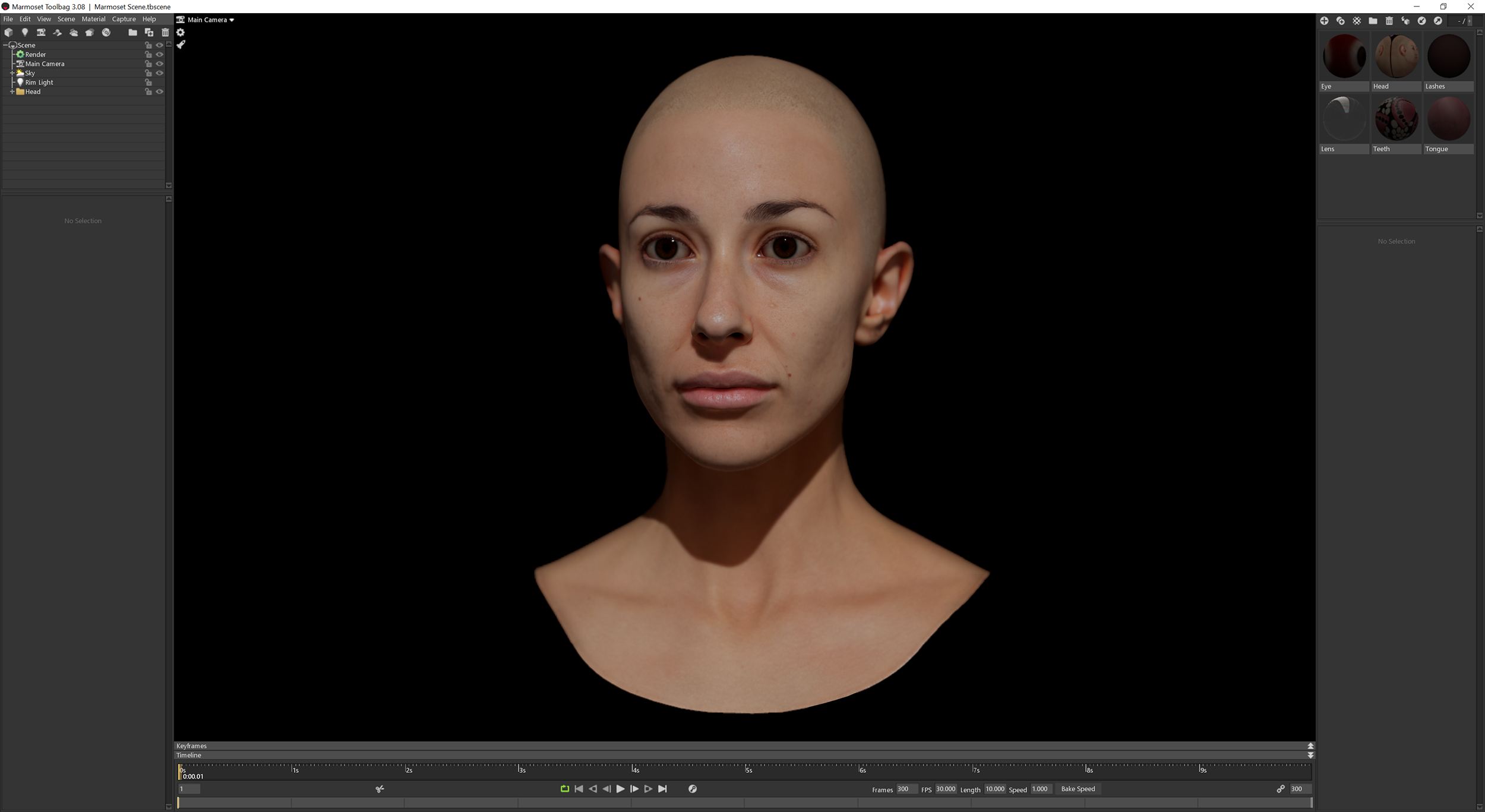The width and height of the screenshot is (1485, 812).
Task: Select the Tongue material thumbnail
Action: 1448,119
